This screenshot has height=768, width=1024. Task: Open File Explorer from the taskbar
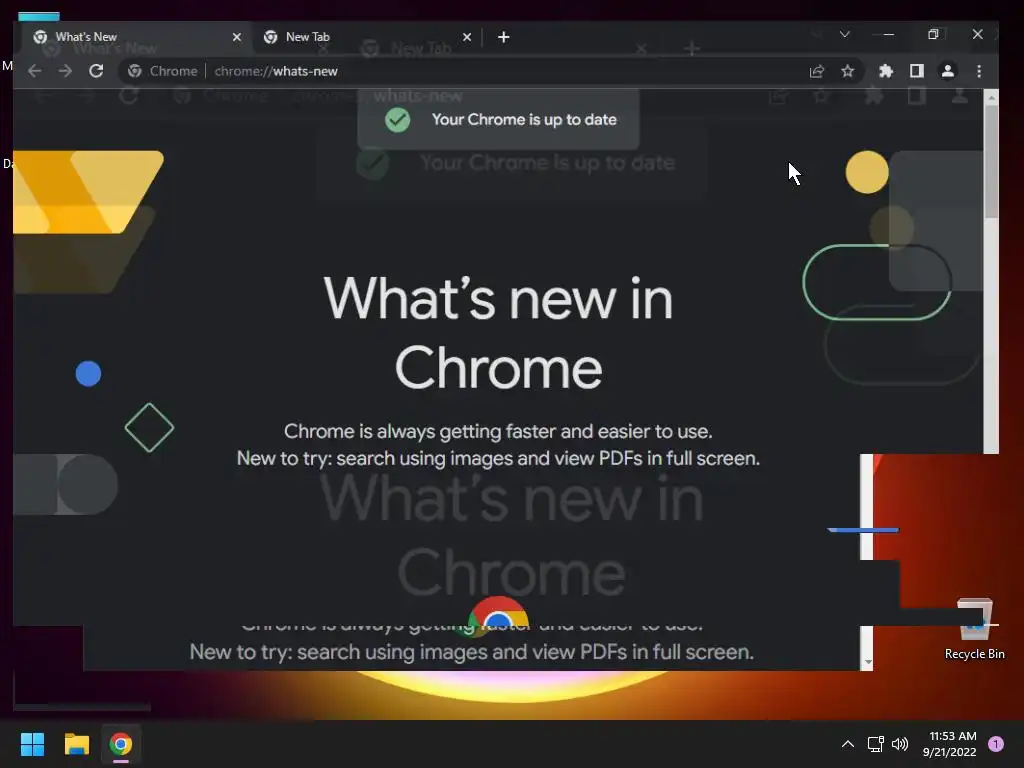pos(76,744)
